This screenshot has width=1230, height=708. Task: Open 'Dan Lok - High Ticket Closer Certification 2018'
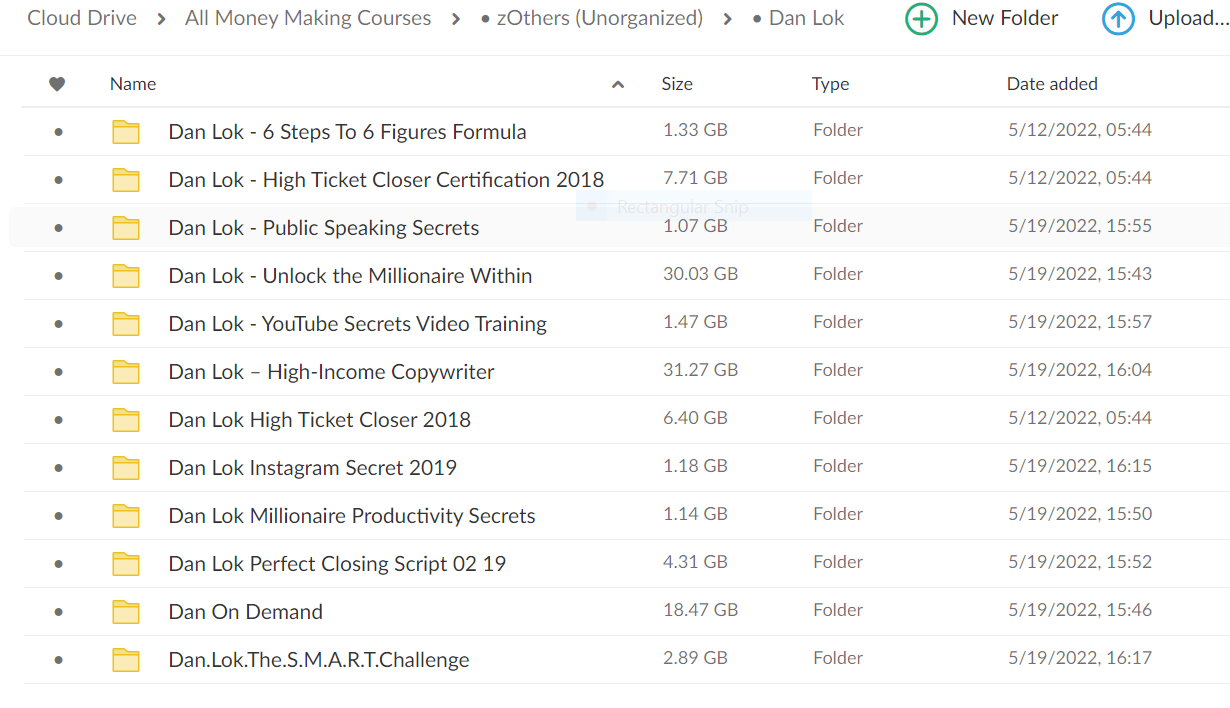[x=387, y=179]
